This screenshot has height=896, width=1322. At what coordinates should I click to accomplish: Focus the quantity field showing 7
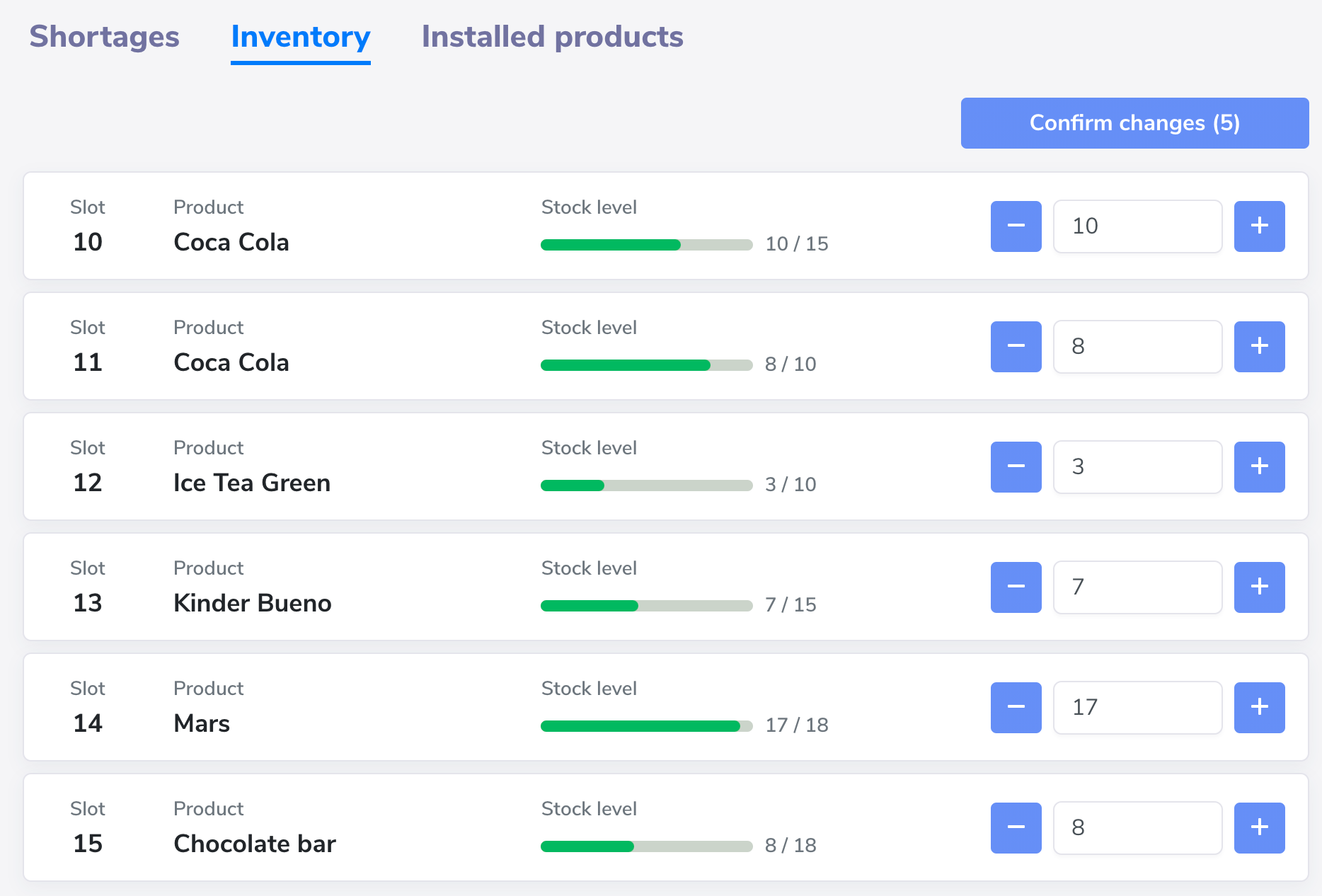[1137, 587]
